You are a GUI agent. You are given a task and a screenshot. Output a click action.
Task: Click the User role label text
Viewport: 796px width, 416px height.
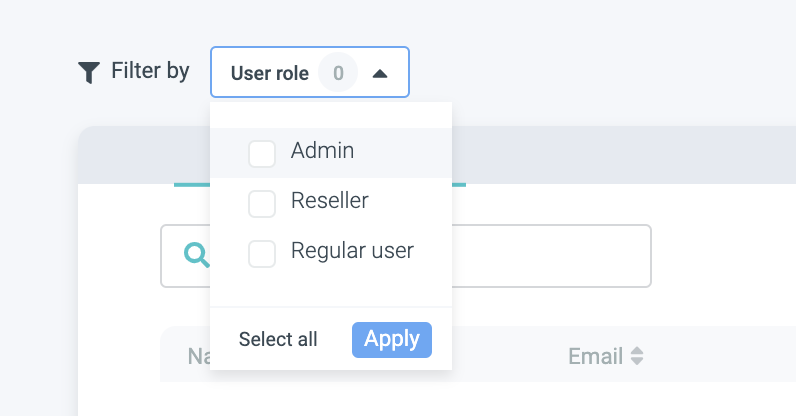[x=270, y=73]
